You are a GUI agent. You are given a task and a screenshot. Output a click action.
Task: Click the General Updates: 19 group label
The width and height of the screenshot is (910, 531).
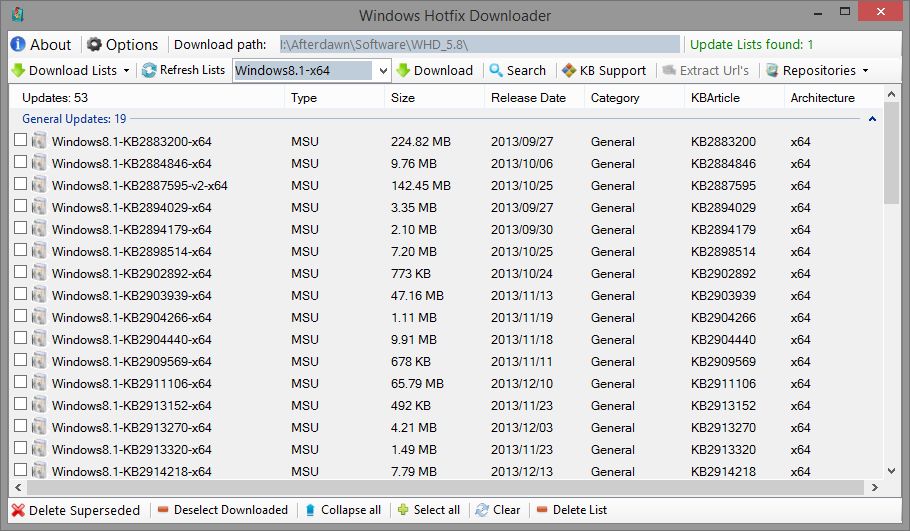tap(74, 119)
